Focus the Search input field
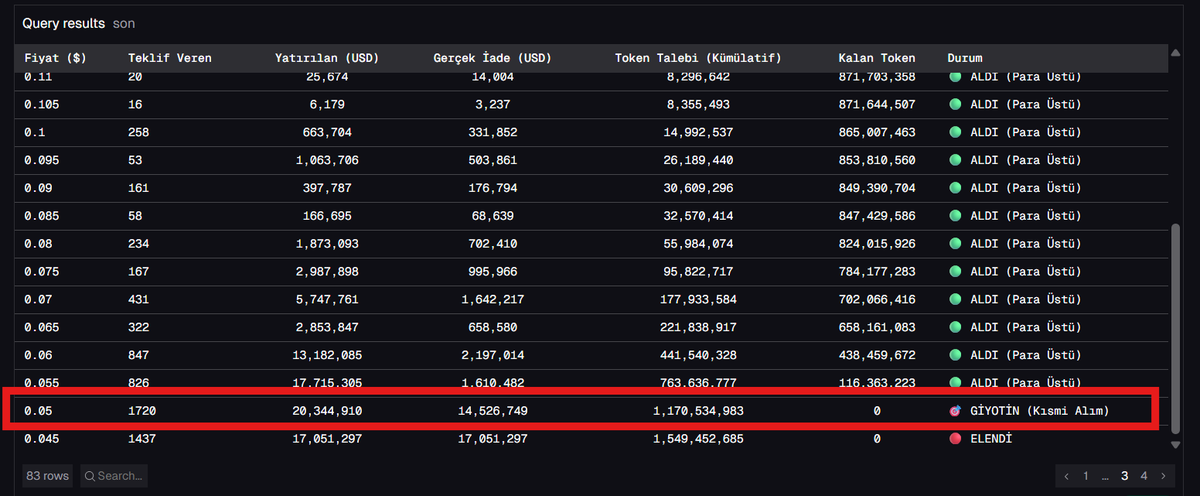 113,476
